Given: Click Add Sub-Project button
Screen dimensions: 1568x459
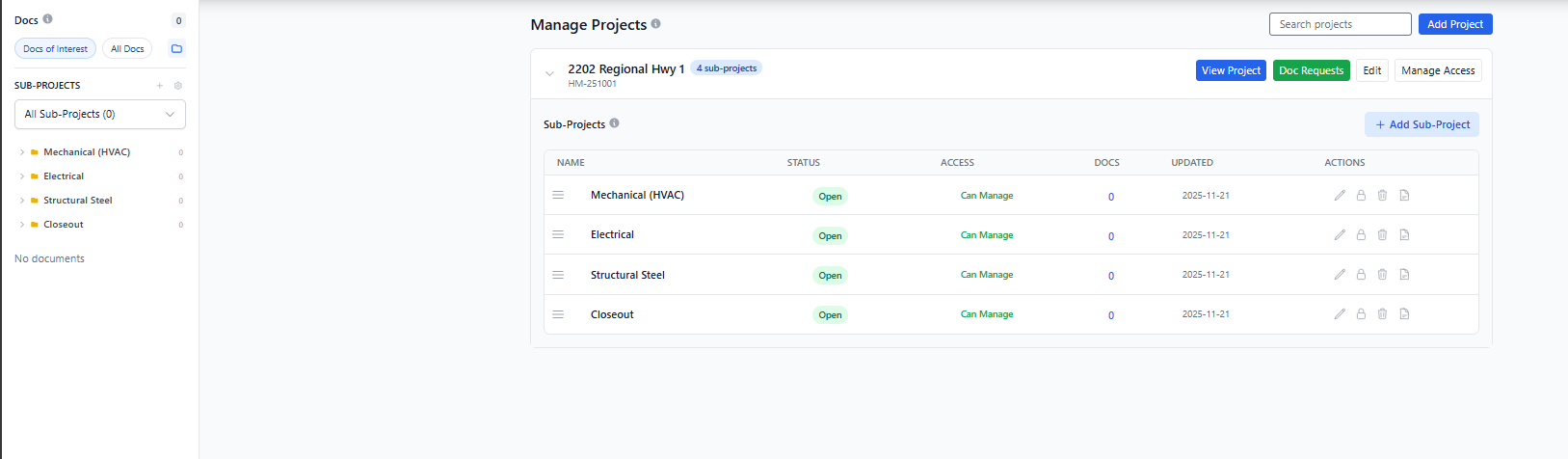Looking at the screenshot, I should (x=1422, y=124).
